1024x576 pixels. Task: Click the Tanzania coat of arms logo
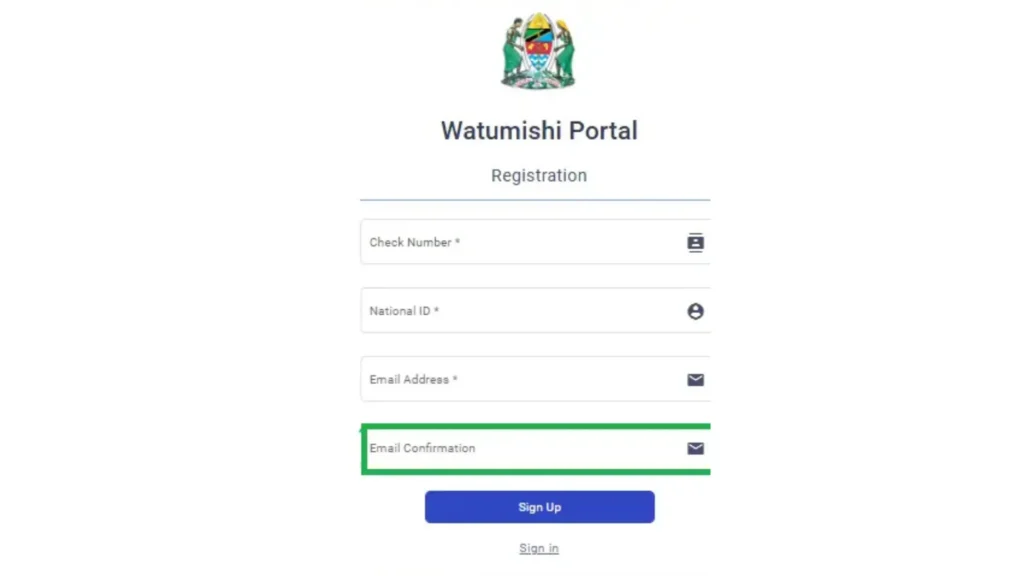pos(538,50)
